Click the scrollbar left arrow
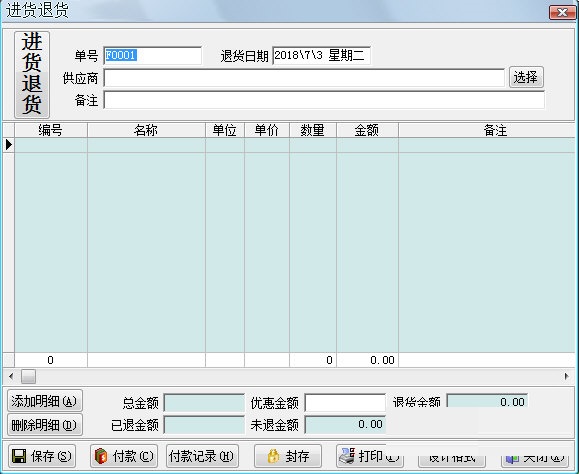The height and width of the screenshot is (474, 579). [11, 377]
